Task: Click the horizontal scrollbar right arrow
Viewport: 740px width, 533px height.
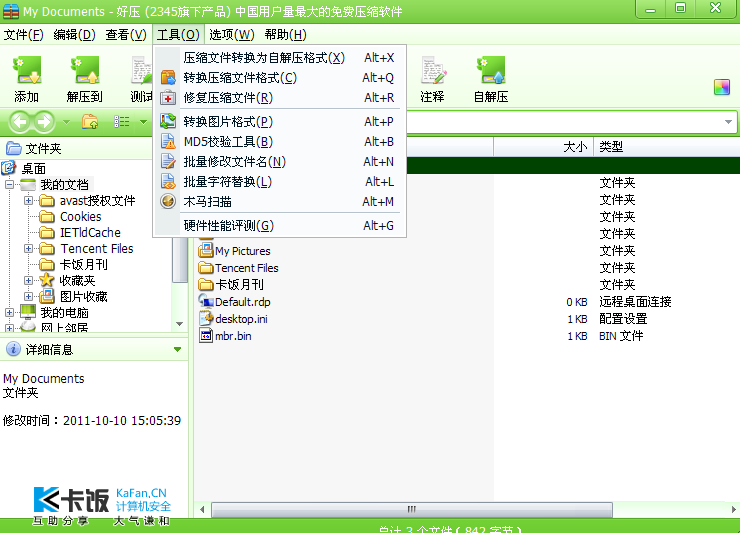Action: click(733, 509)
